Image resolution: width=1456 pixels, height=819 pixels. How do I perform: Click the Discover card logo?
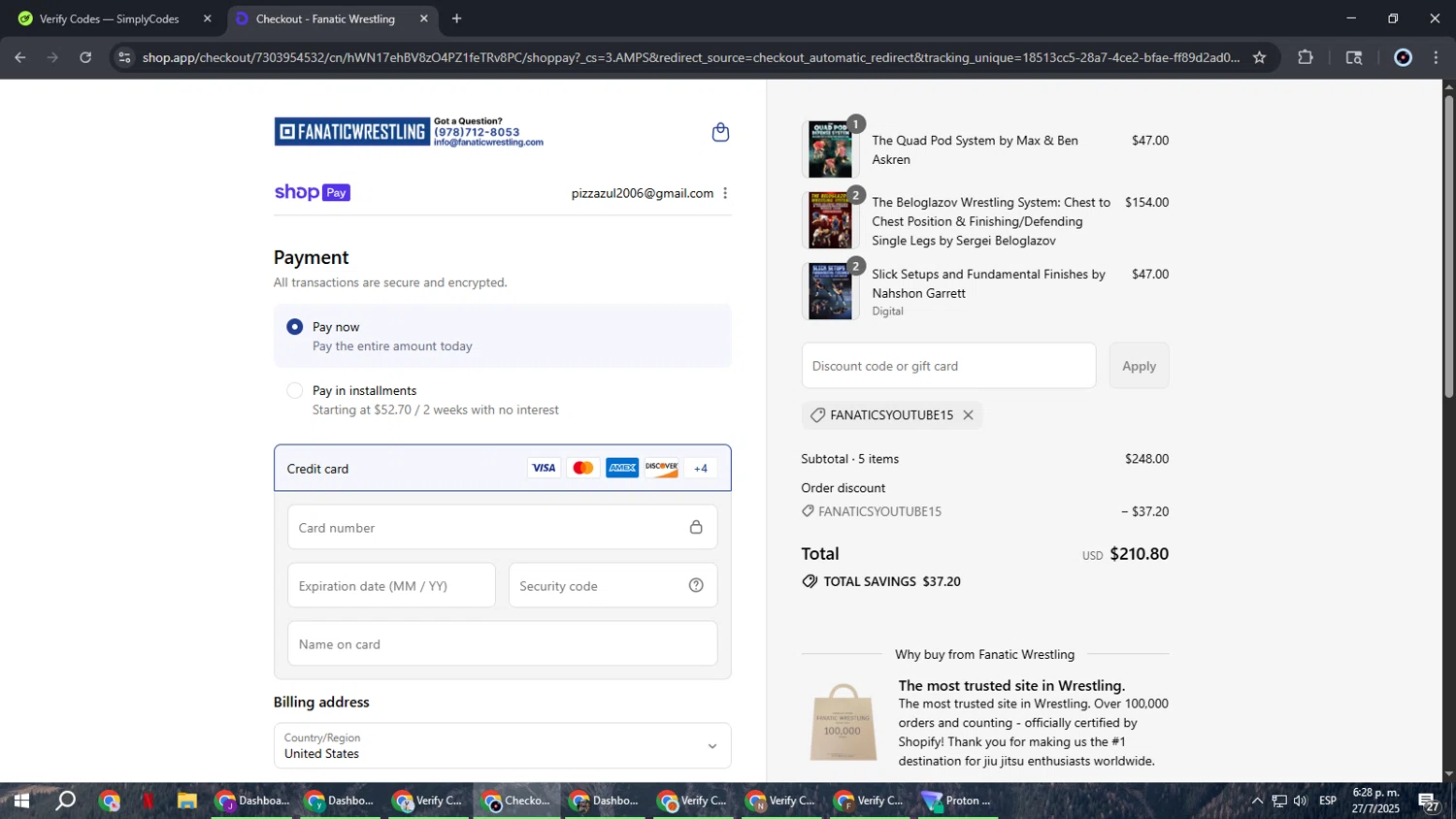point(662,469)
